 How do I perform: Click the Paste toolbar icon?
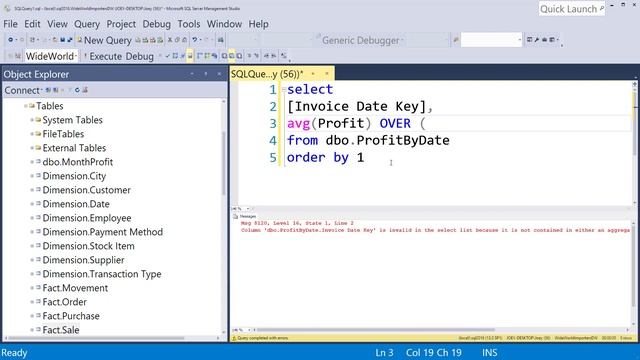184,40
